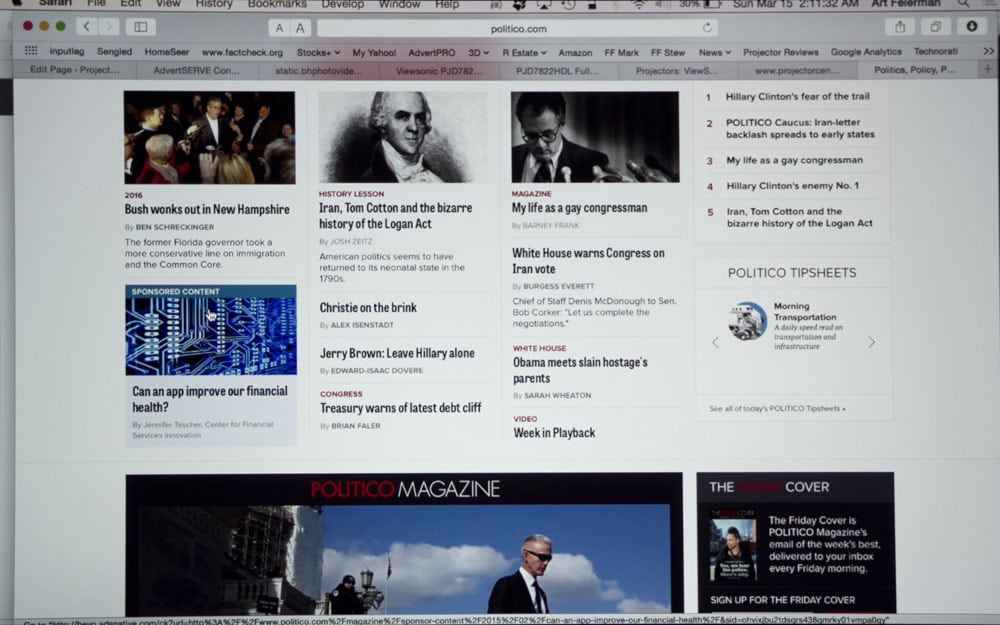The height and width of the screenshot is (625, 1000).
Task: Open the Bookmarks menu
Action: [277, 4]
